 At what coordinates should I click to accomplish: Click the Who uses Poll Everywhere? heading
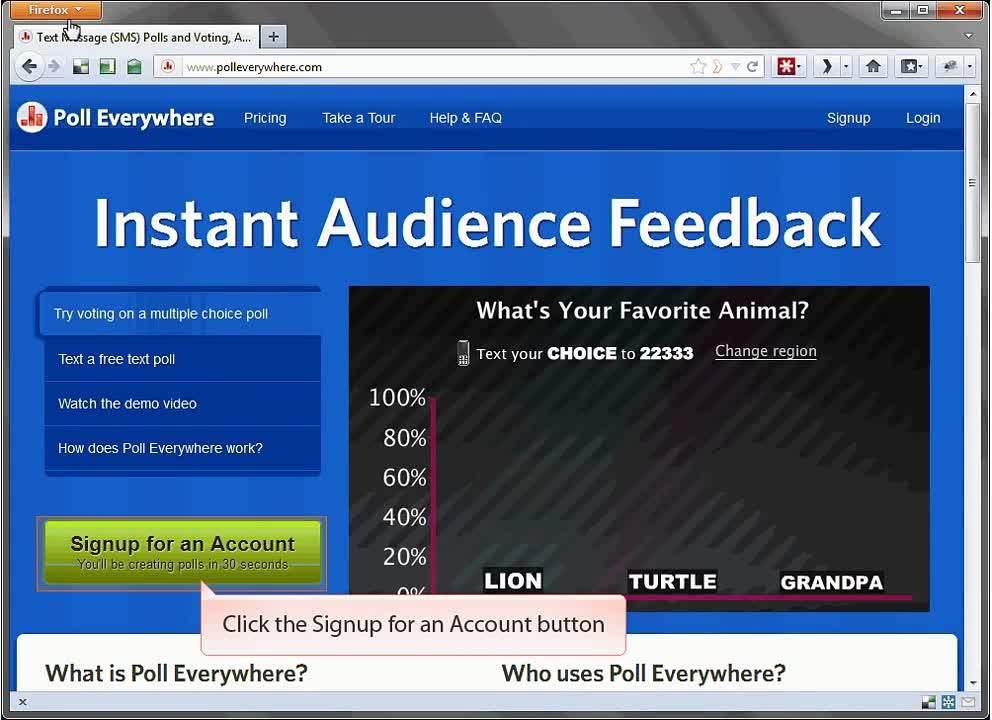pos(643,673)
